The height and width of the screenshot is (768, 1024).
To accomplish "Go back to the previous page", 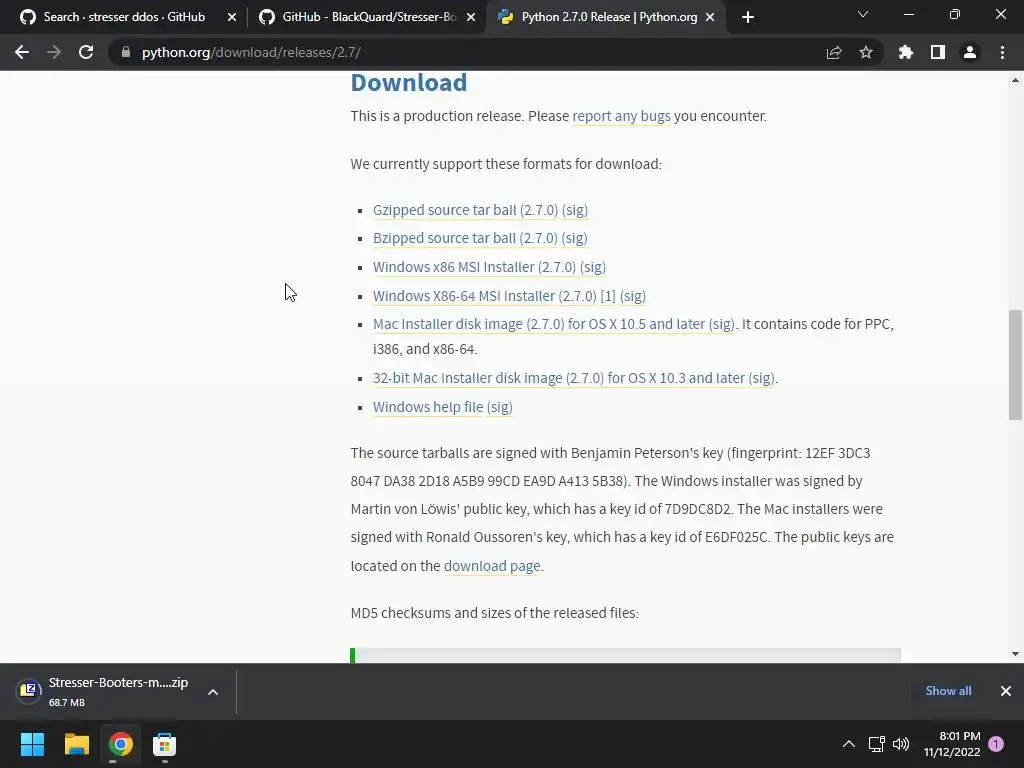I will pyautogui.click(x=22, y=52).
